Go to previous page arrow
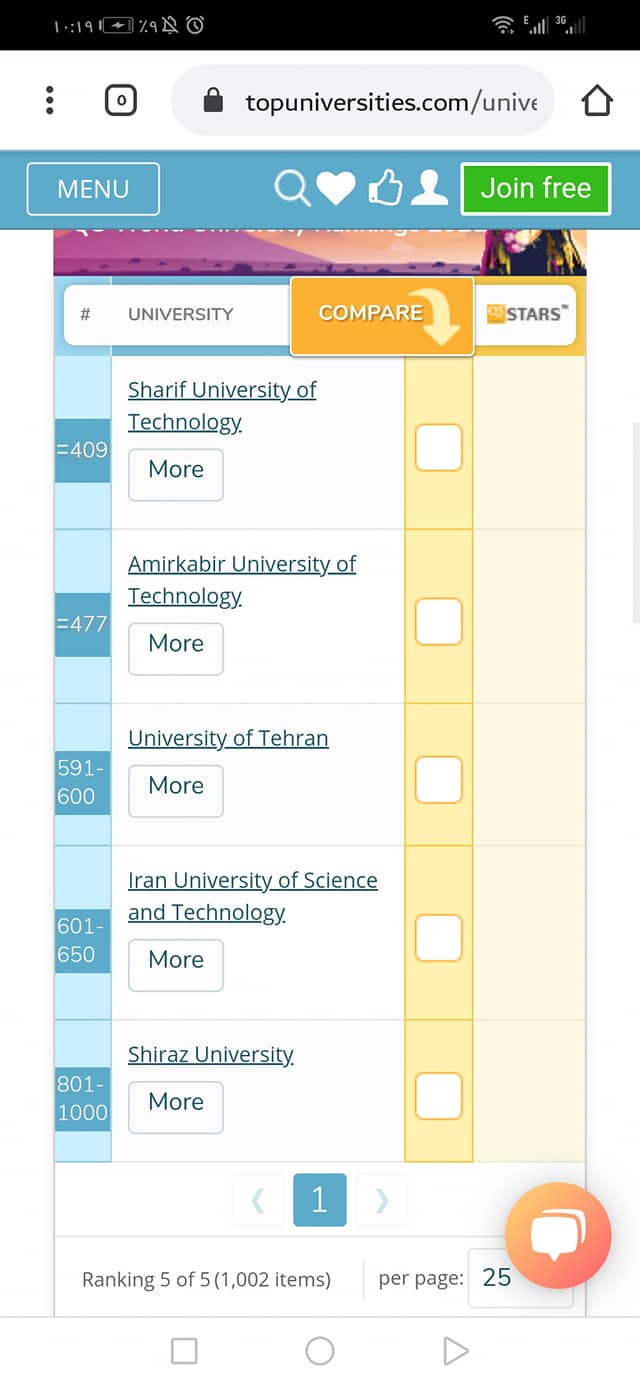 258,1200
